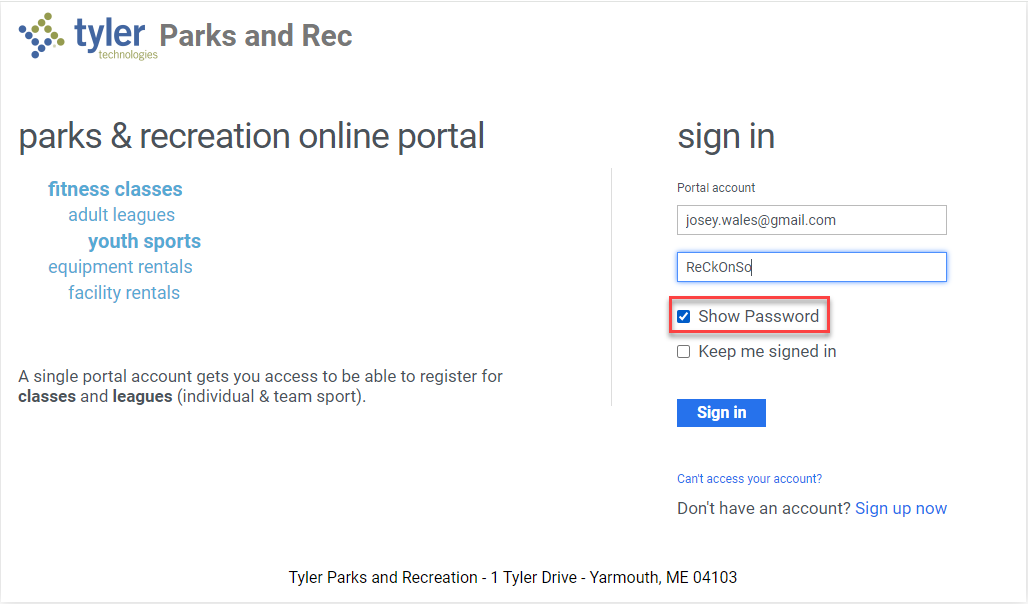
Task: Click the sign in heading
Action: tap(726, 136)
